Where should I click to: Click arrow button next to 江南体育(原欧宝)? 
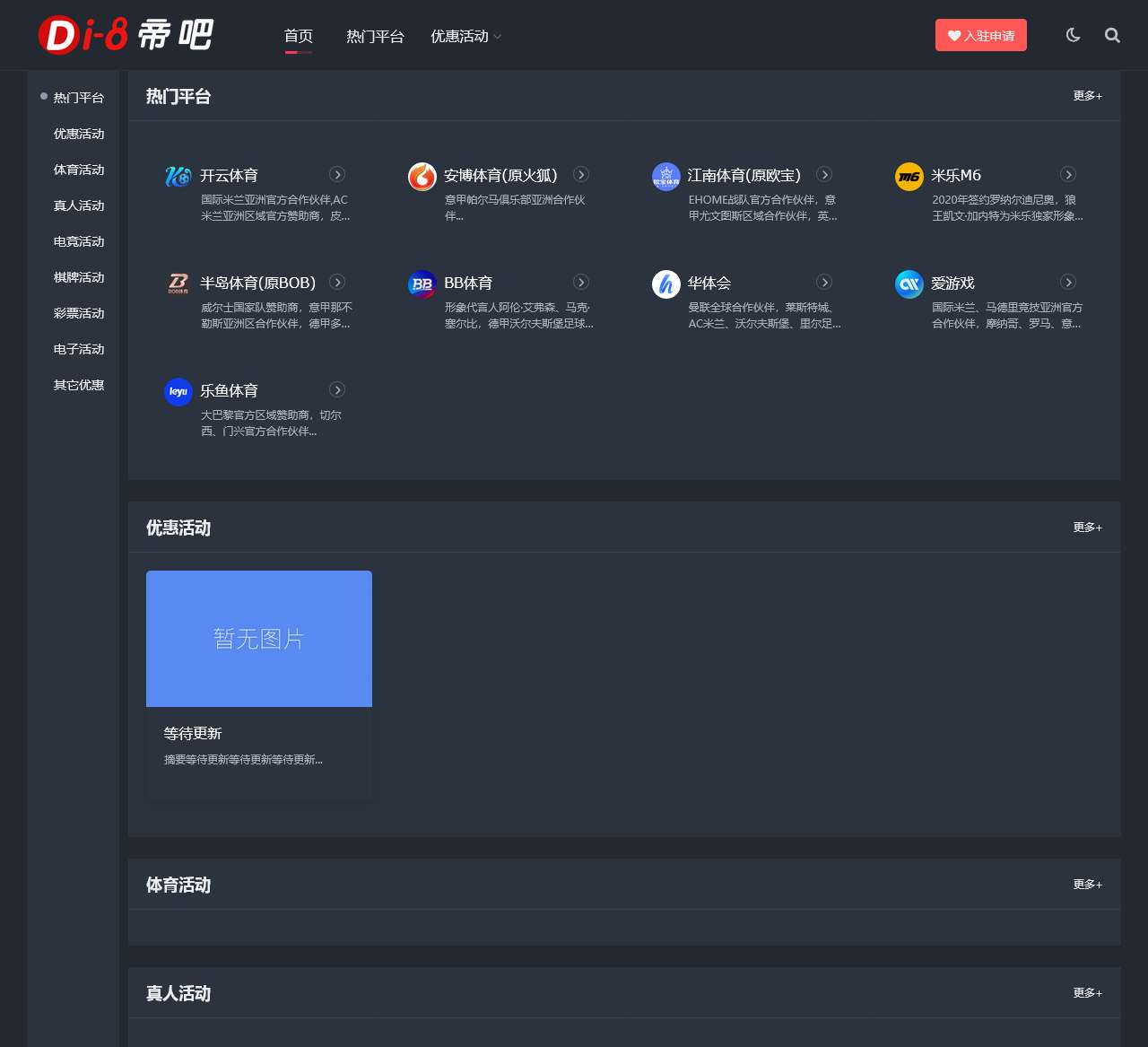(x=824, y=174)
